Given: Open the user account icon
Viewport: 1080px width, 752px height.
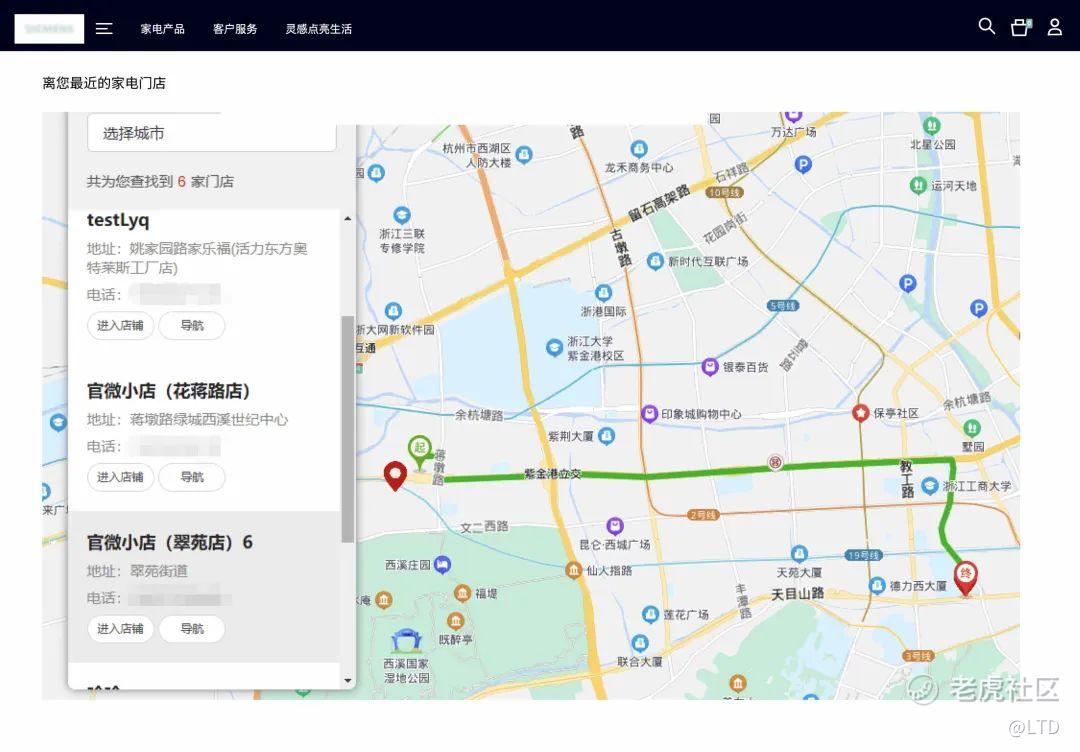Looking at the screenshot, I should 1055,27.
